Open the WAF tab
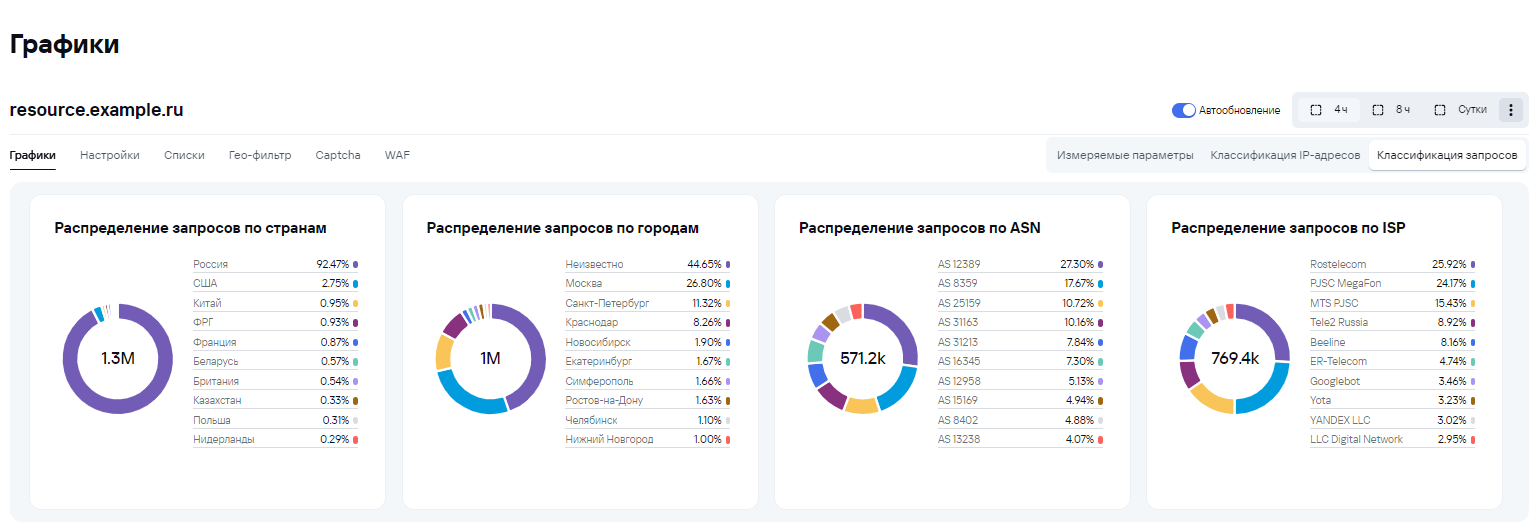The image size is (1539, 532). pyautogui.click(x=397, y=155)
